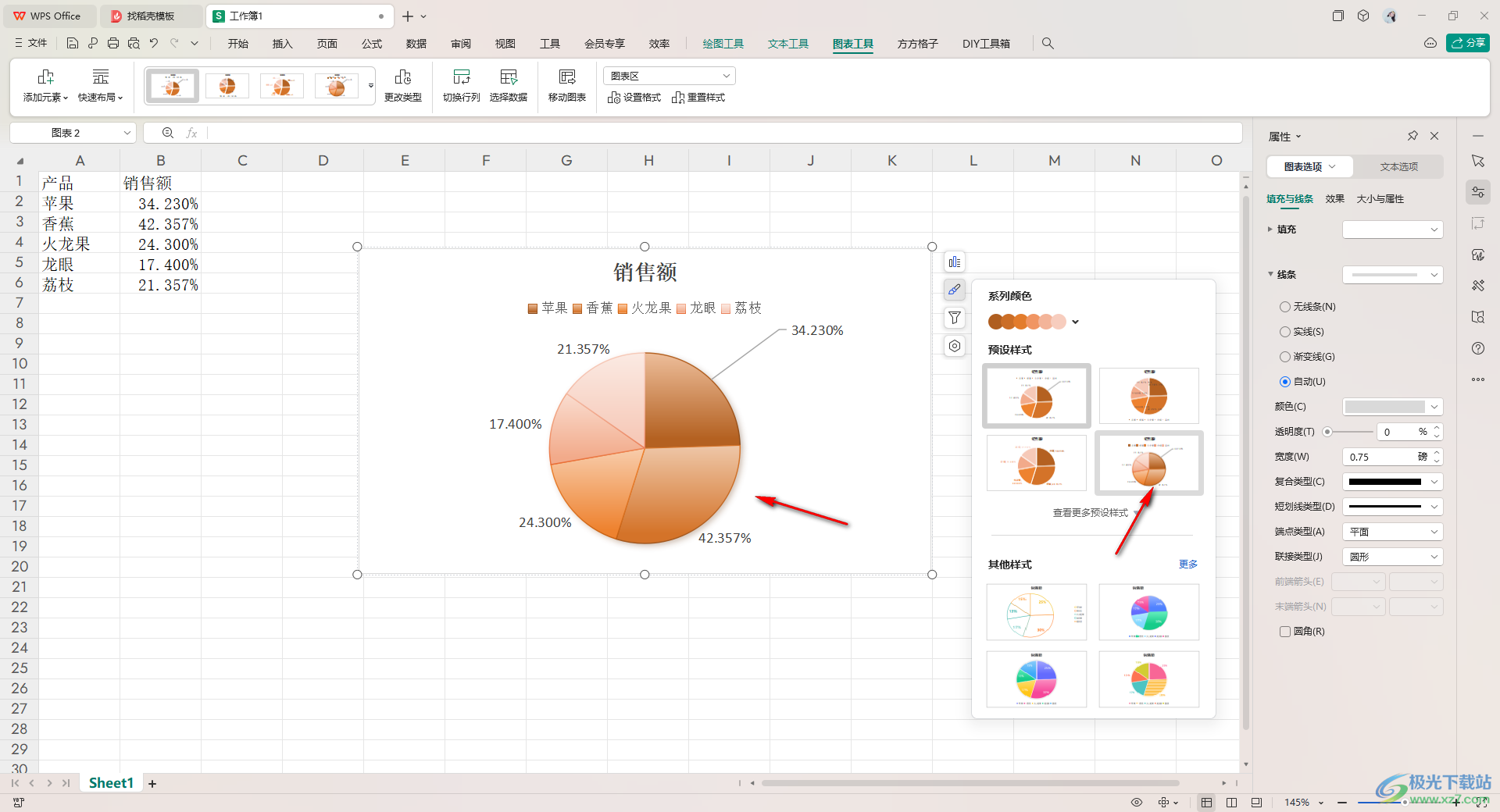This screenshot has width=1500, height=812.
Task: Select No line (无线条) radio option
Action: click(1285, 307)
